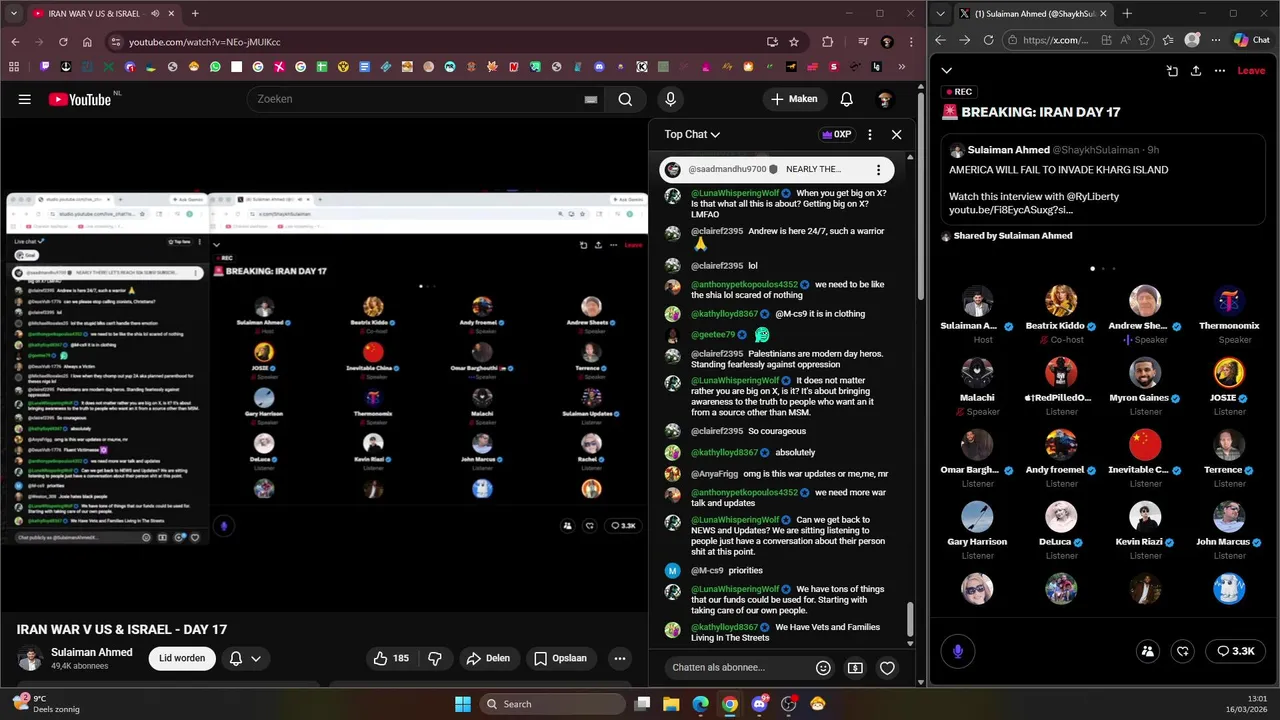Join the channel via Lid worden
The height and width of the screenshot is (720, 1280).
point(182,658)
